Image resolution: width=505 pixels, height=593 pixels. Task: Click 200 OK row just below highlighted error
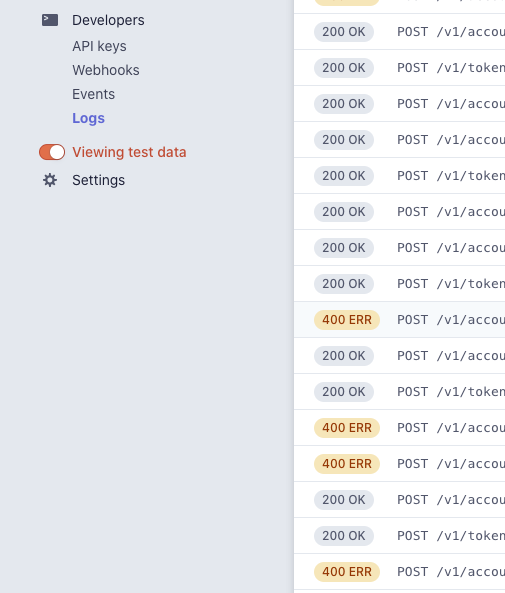[x=399, y=355]
